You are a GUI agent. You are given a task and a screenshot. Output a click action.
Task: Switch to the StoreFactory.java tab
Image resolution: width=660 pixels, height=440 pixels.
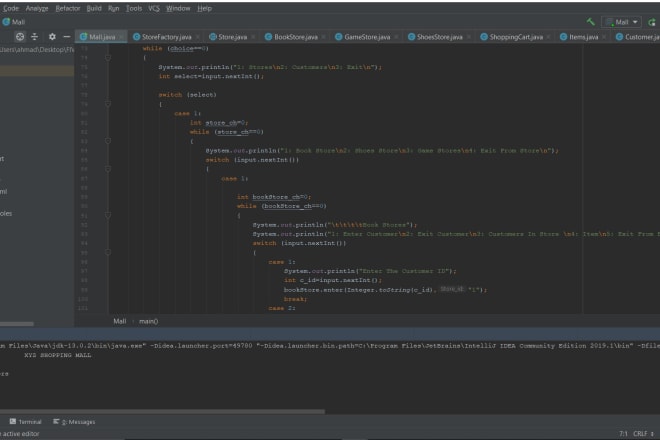click(167, 37)
